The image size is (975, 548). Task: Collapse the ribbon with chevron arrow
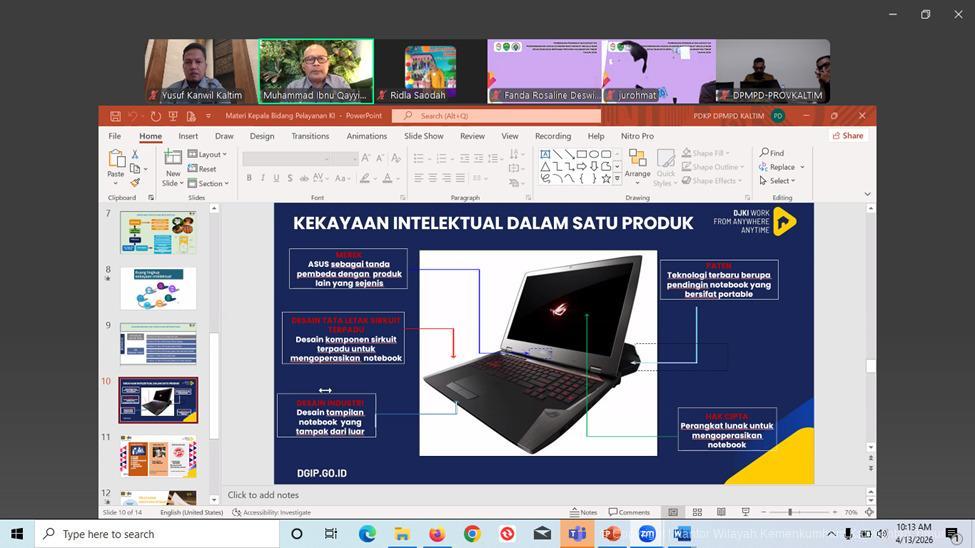tap(867, 194)
